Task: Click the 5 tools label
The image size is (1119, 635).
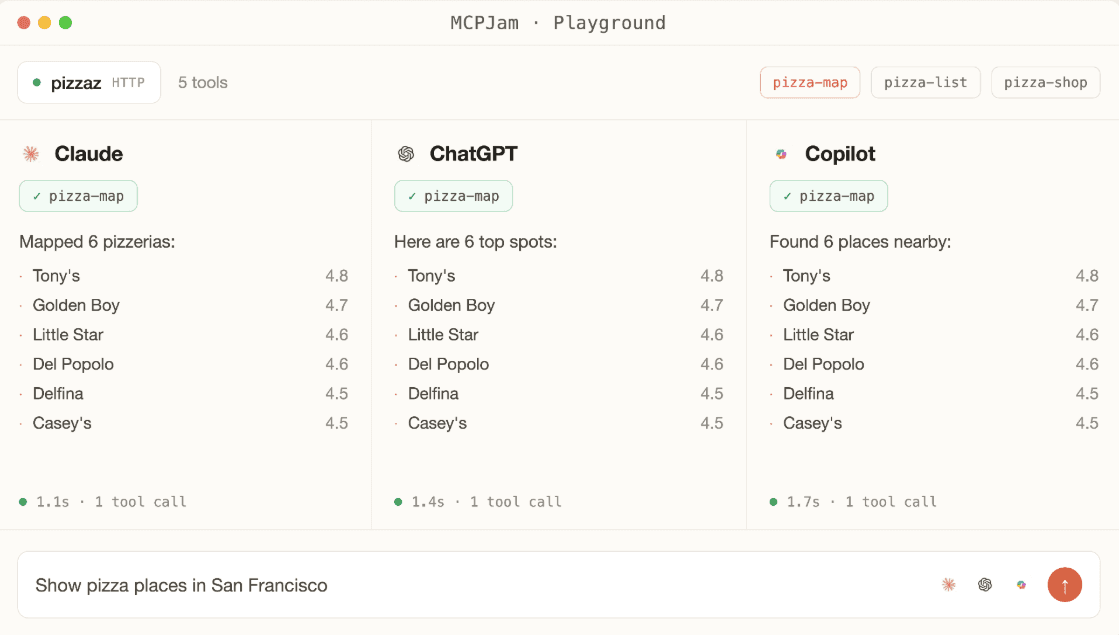Action: point(203,83)
